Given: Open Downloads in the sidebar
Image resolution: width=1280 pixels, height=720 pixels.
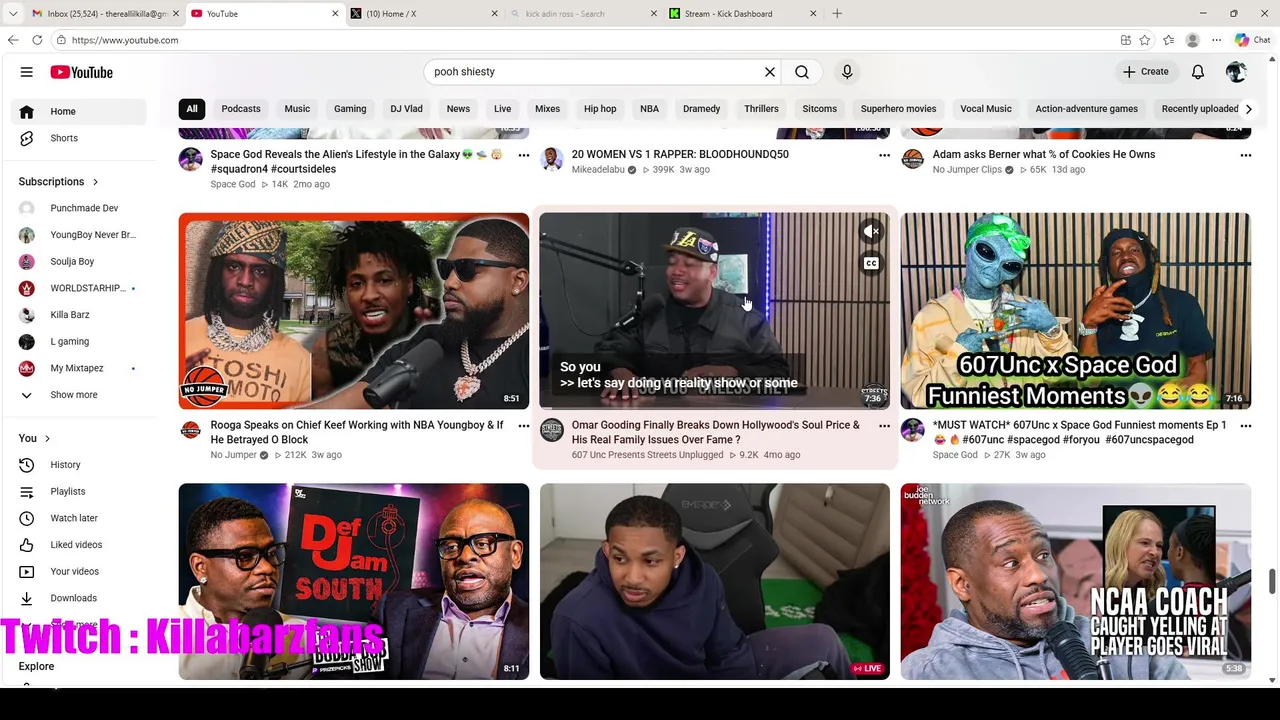Looking at the screenshot, I should 80,598.
